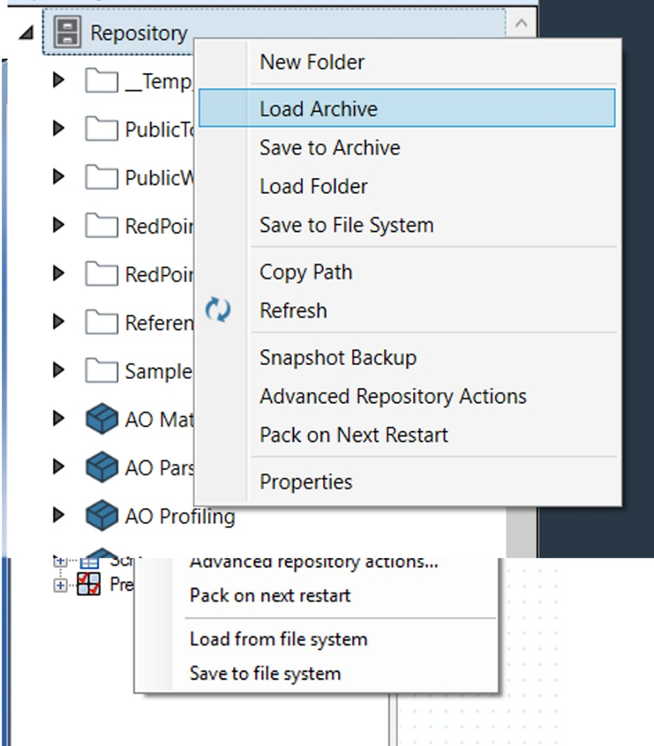Click the Repository server icon

coord(68,33)
